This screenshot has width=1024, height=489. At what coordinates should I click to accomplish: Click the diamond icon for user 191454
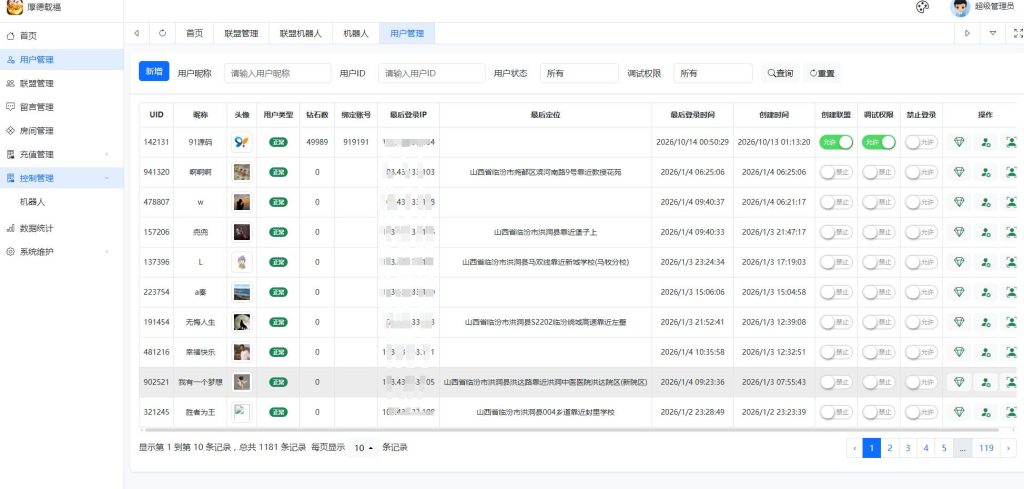tap(959, 322)
